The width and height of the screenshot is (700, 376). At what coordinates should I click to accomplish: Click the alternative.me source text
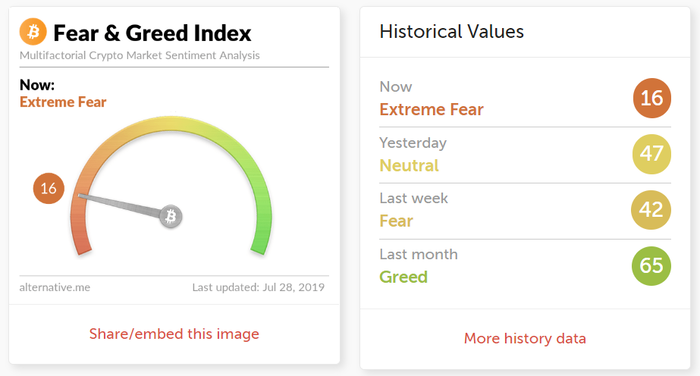[54, 287]
